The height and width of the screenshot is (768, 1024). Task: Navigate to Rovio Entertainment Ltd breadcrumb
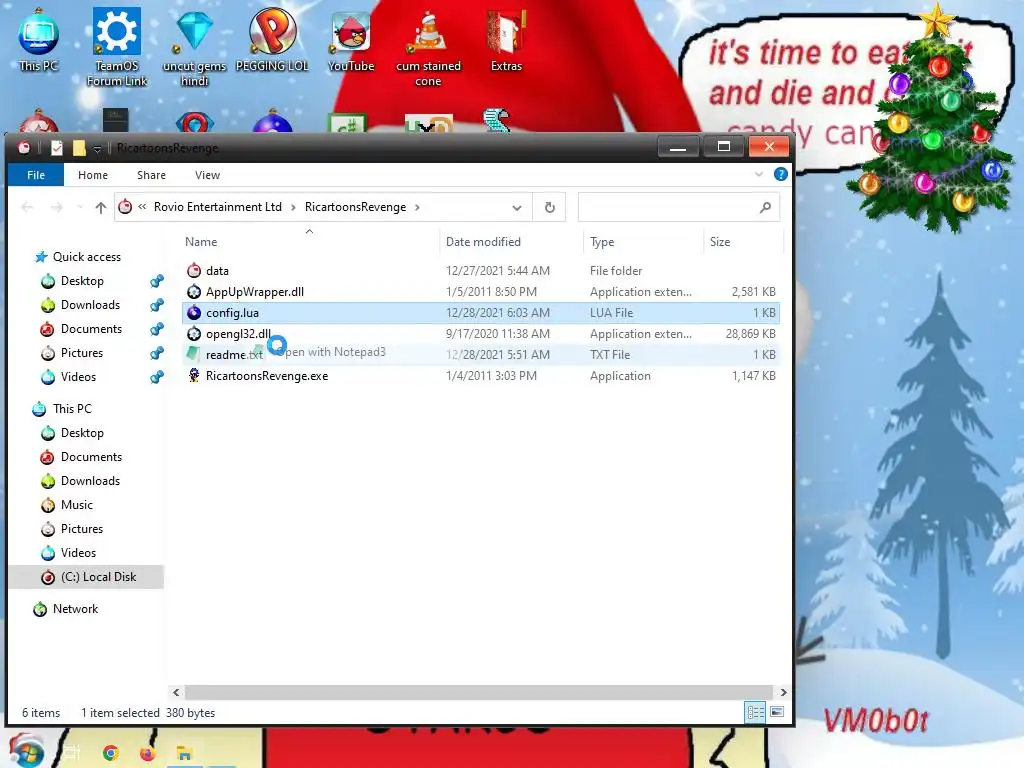[217, 207]
